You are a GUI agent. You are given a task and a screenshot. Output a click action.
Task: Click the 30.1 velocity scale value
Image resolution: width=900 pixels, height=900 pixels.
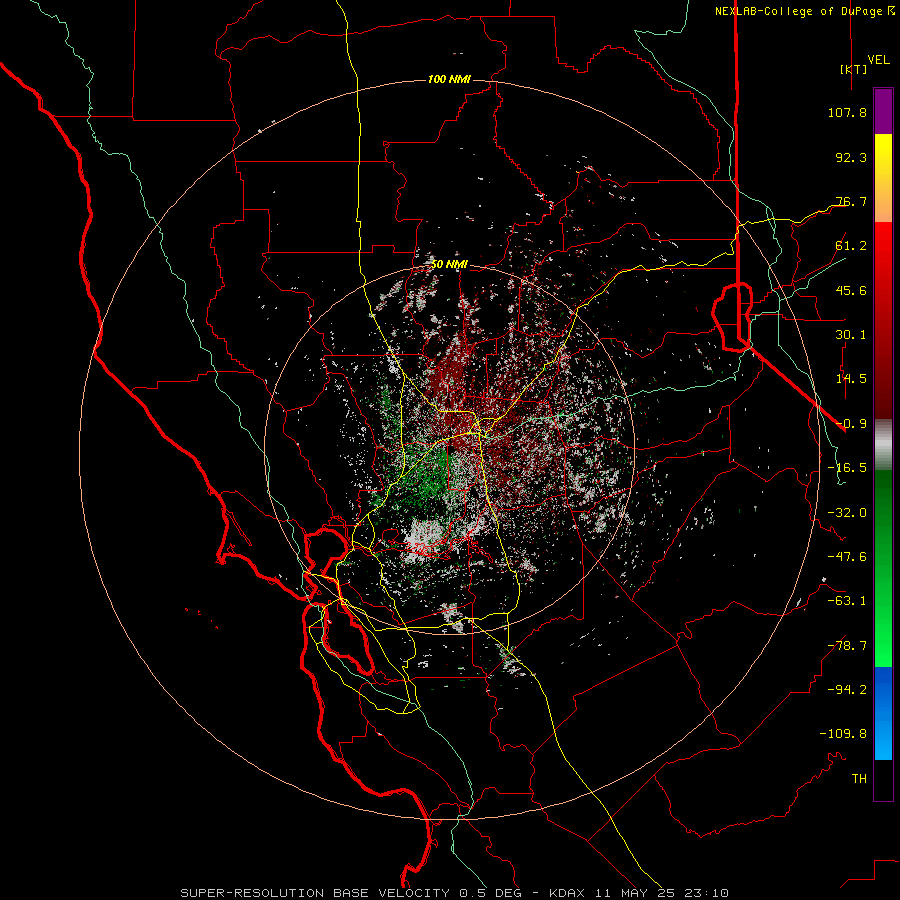(851, 335)
